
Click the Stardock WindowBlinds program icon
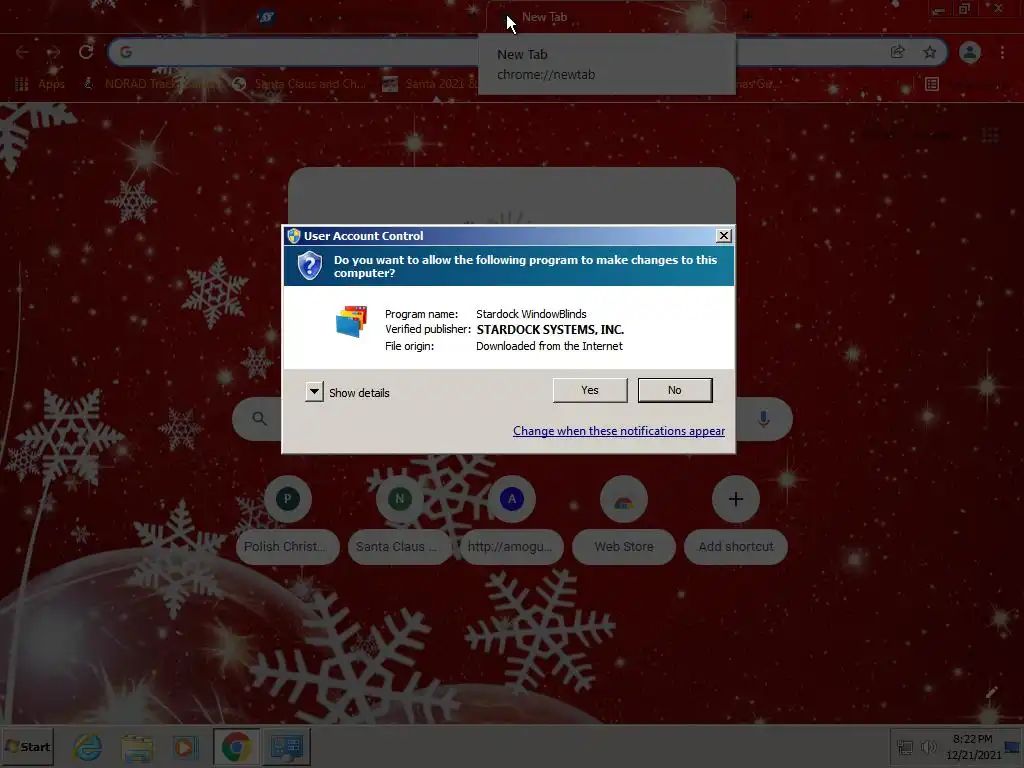(x=351, y=321)
